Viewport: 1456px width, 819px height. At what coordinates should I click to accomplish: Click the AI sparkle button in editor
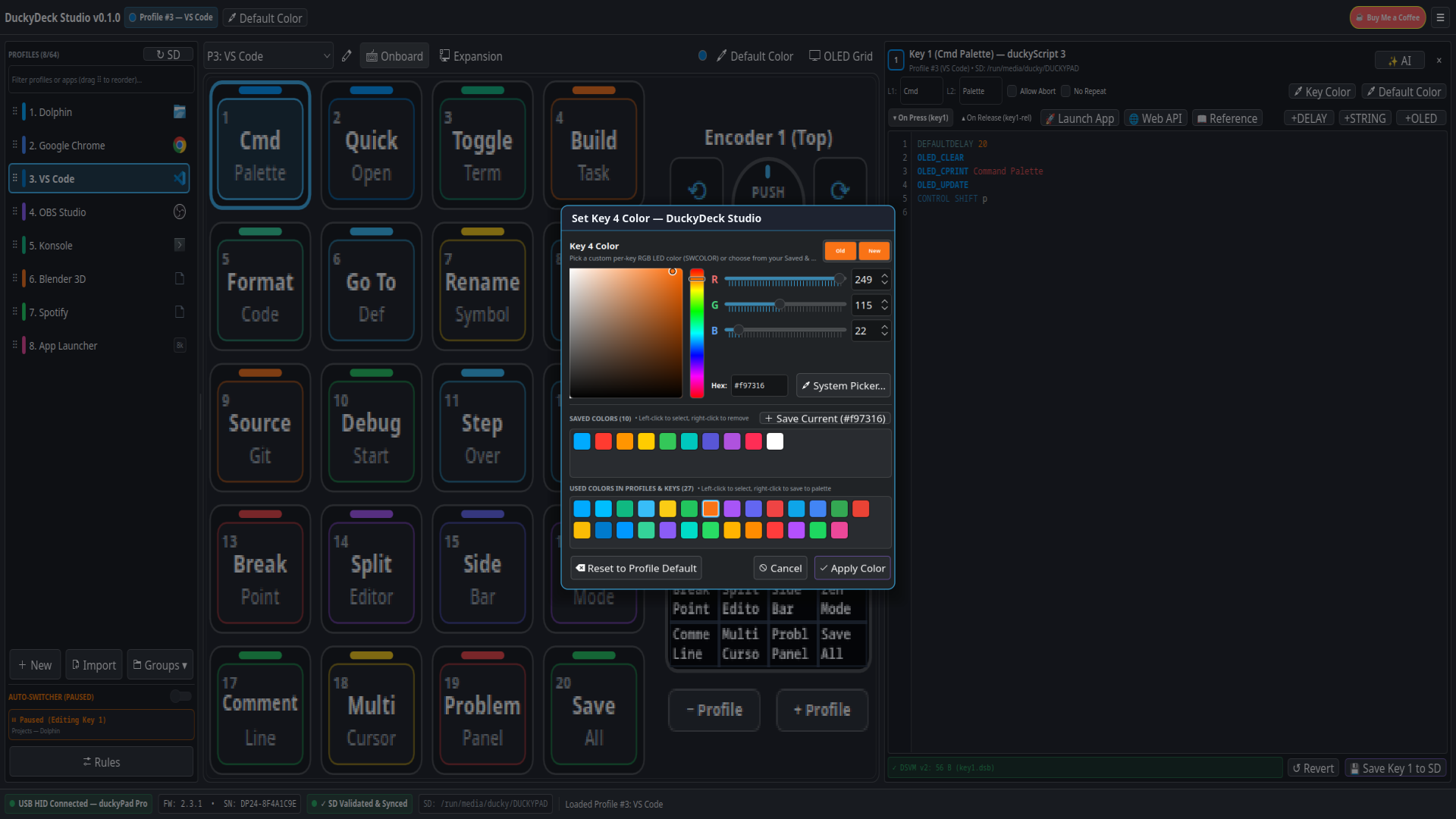[1399, 61]
